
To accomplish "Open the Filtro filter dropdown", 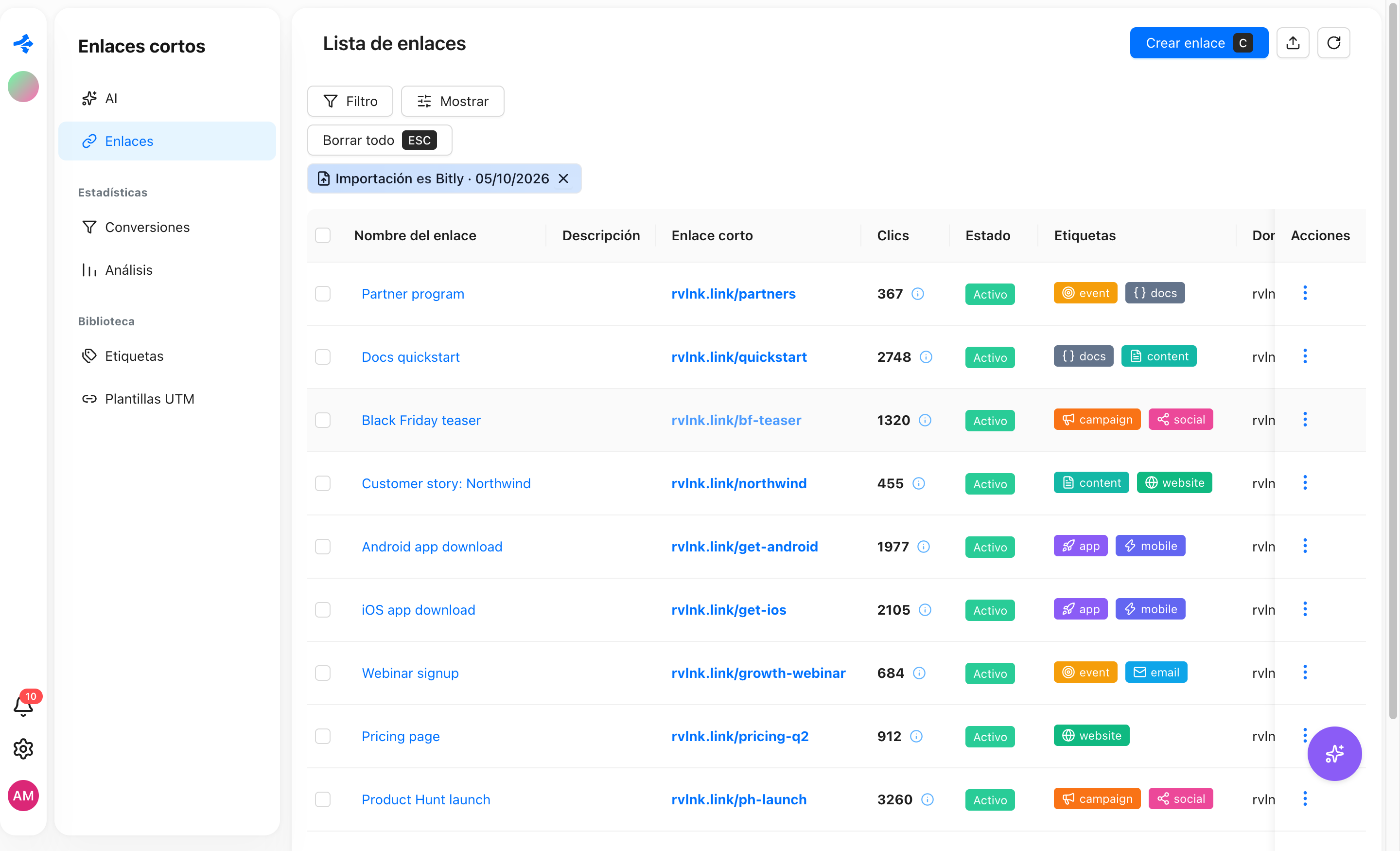I will point(350,101).
